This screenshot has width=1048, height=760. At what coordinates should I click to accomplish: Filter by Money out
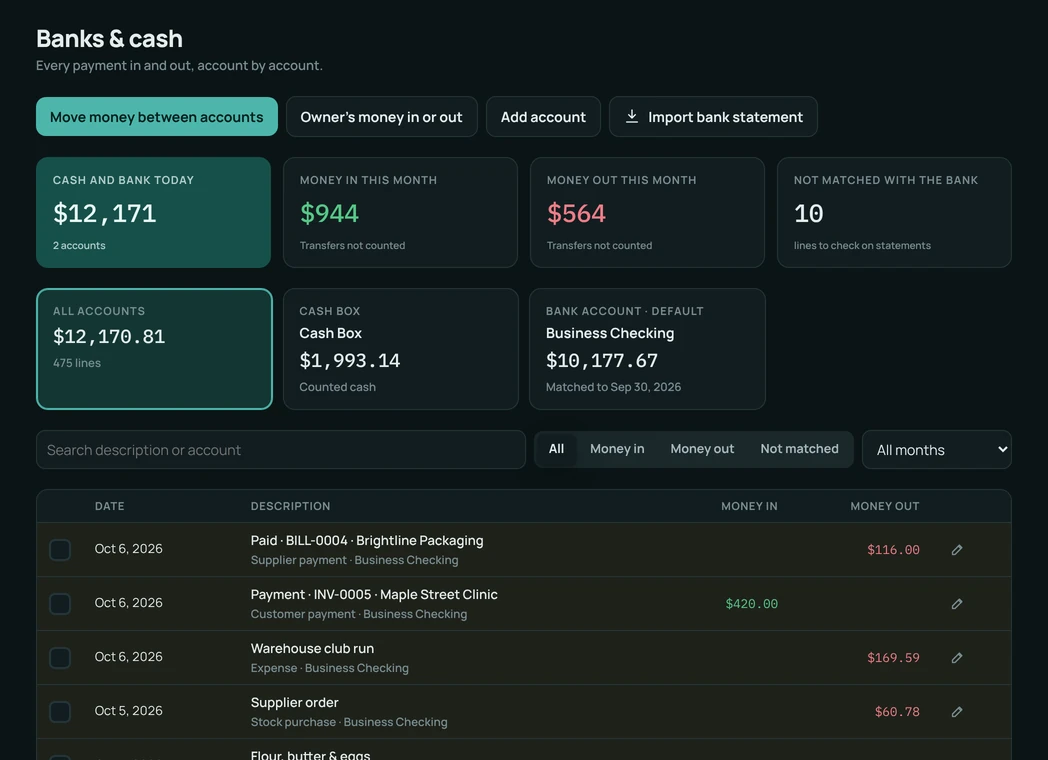click(x=702, y=449)
